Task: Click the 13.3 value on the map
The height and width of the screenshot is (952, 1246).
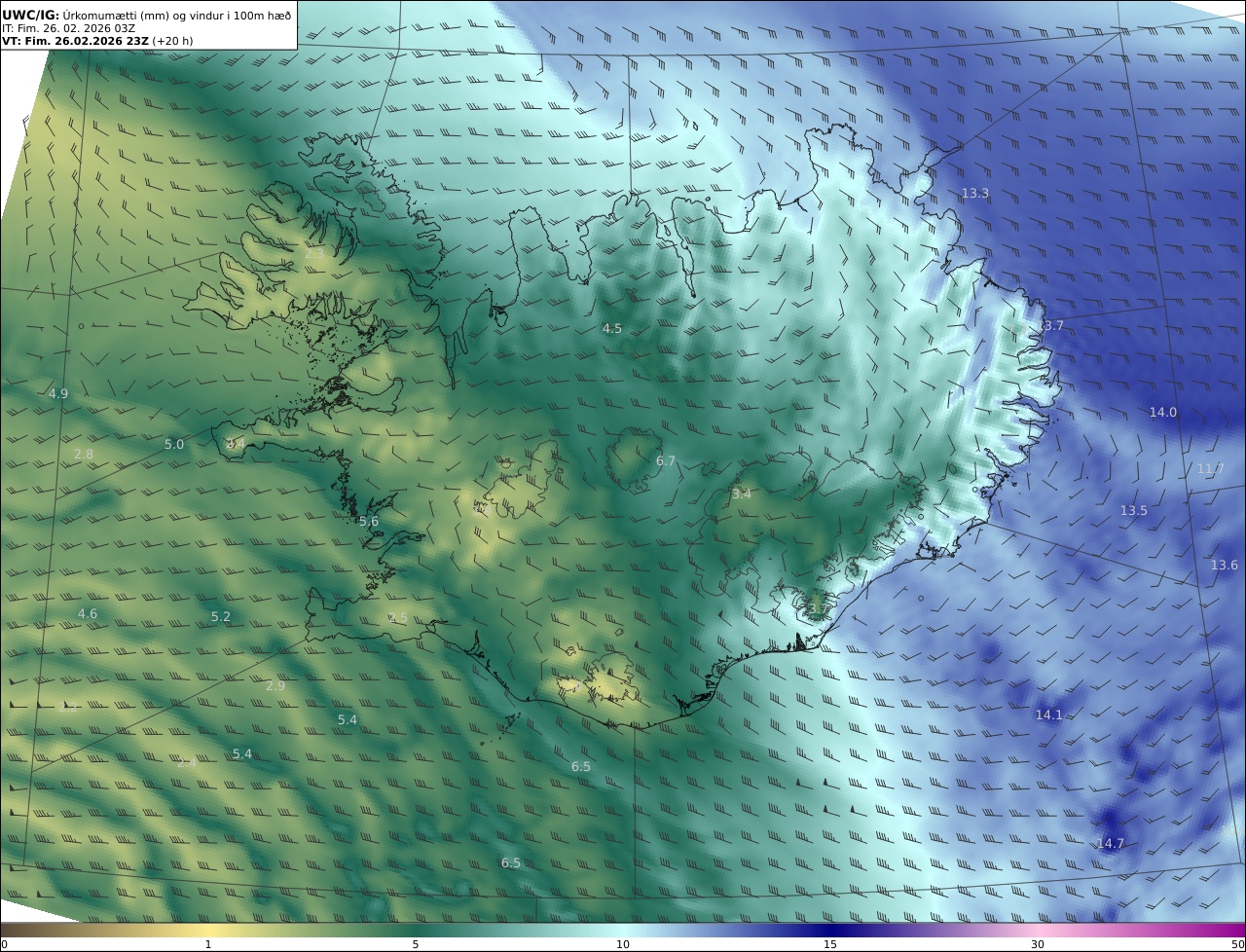Action: [x=974, y=194]
